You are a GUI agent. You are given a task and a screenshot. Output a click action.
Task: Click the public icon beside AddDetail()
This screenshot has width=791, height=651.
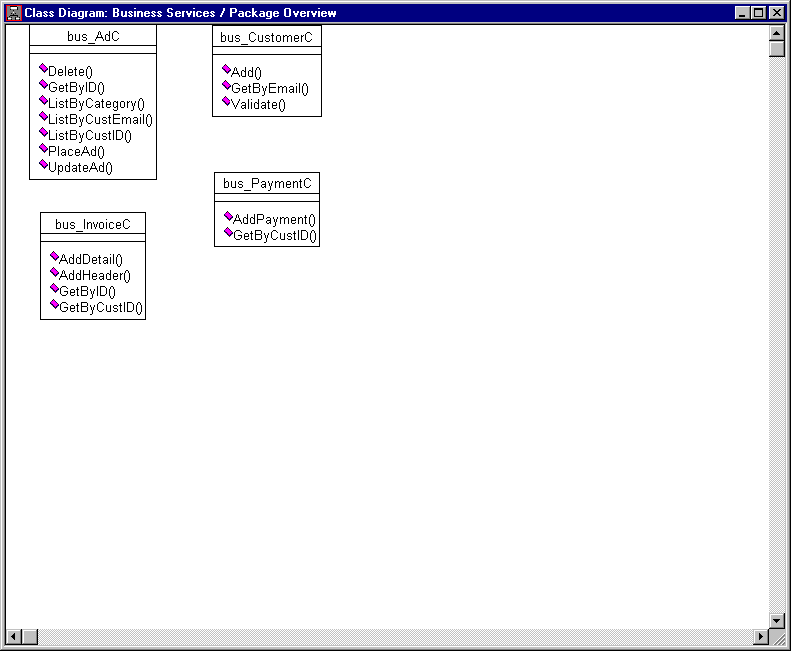click(x=54, y=256)
